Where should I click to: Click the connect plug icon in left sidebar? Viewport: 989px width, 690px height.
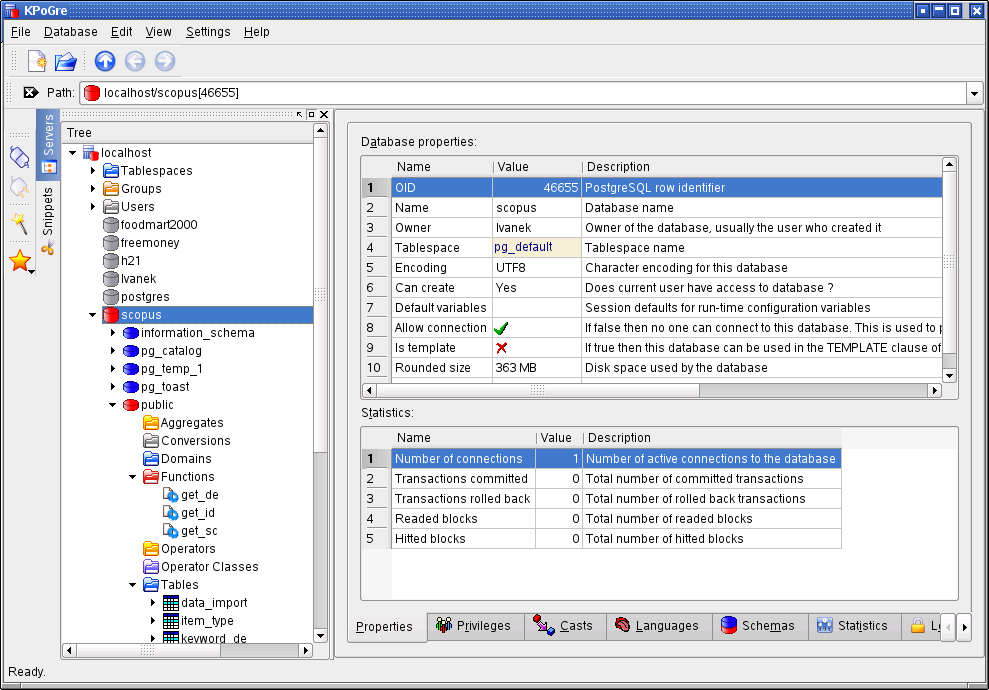point(20,157)
